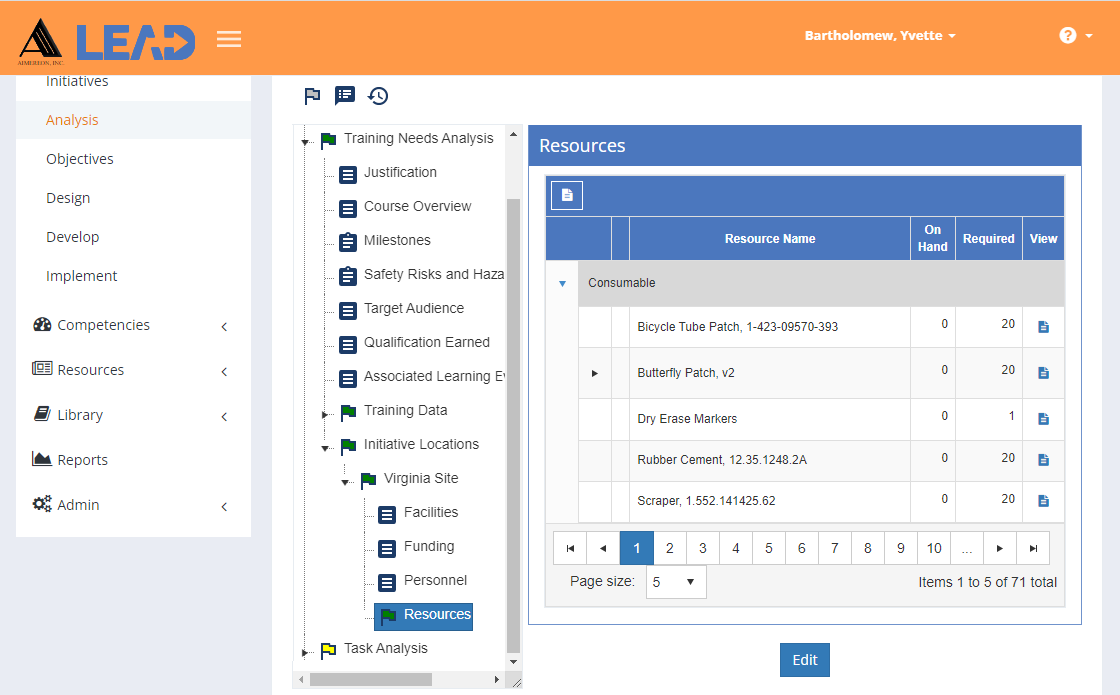Click the Competencies gauge icon
1120x695 pixels.
click(42, 324)
